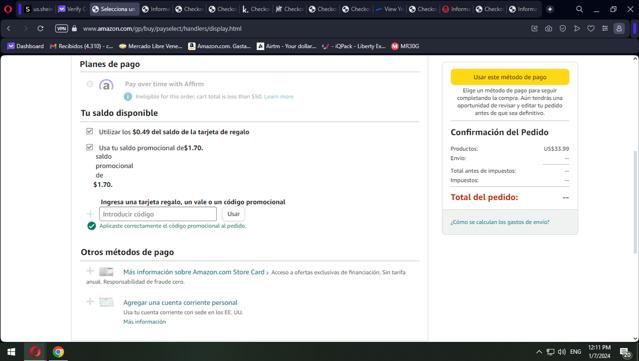Image resolution: width=639 pixels, height=361 pixels.
Task: Click the page vertical scrollbar thumb
Action: 635,202
